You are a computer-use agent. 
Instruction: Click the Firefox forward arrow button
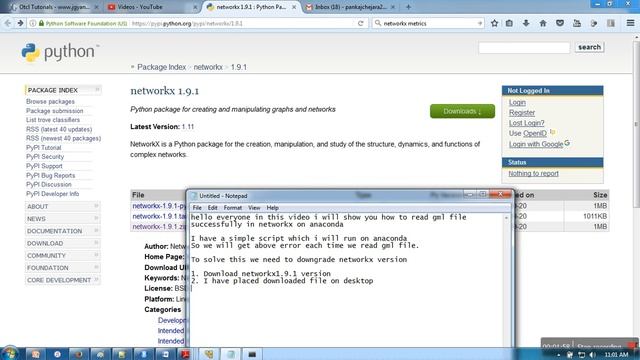tap(20, 23)
